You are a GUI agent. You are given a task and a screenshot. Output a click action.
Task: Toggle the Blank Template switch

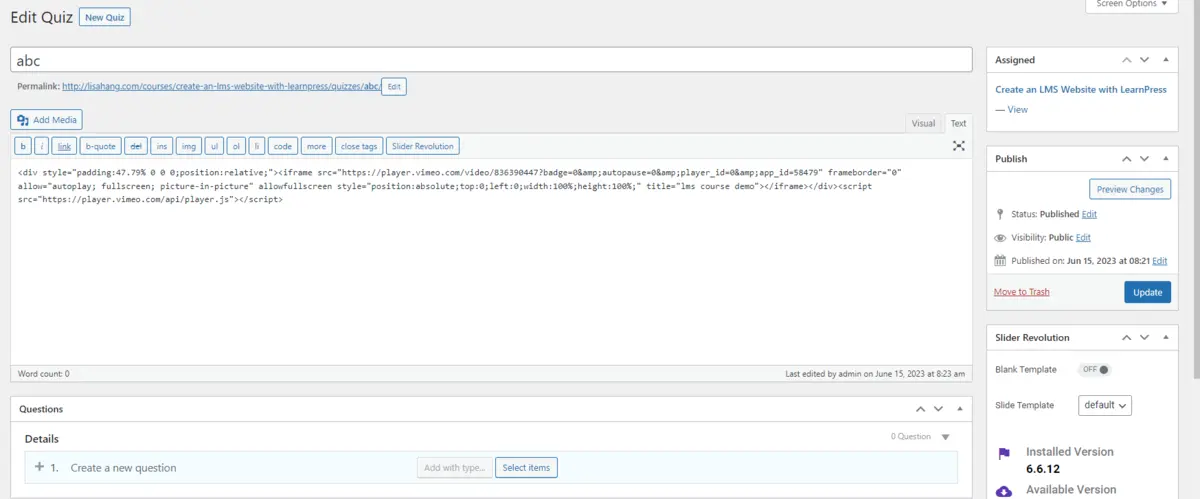pos(1095,370)
